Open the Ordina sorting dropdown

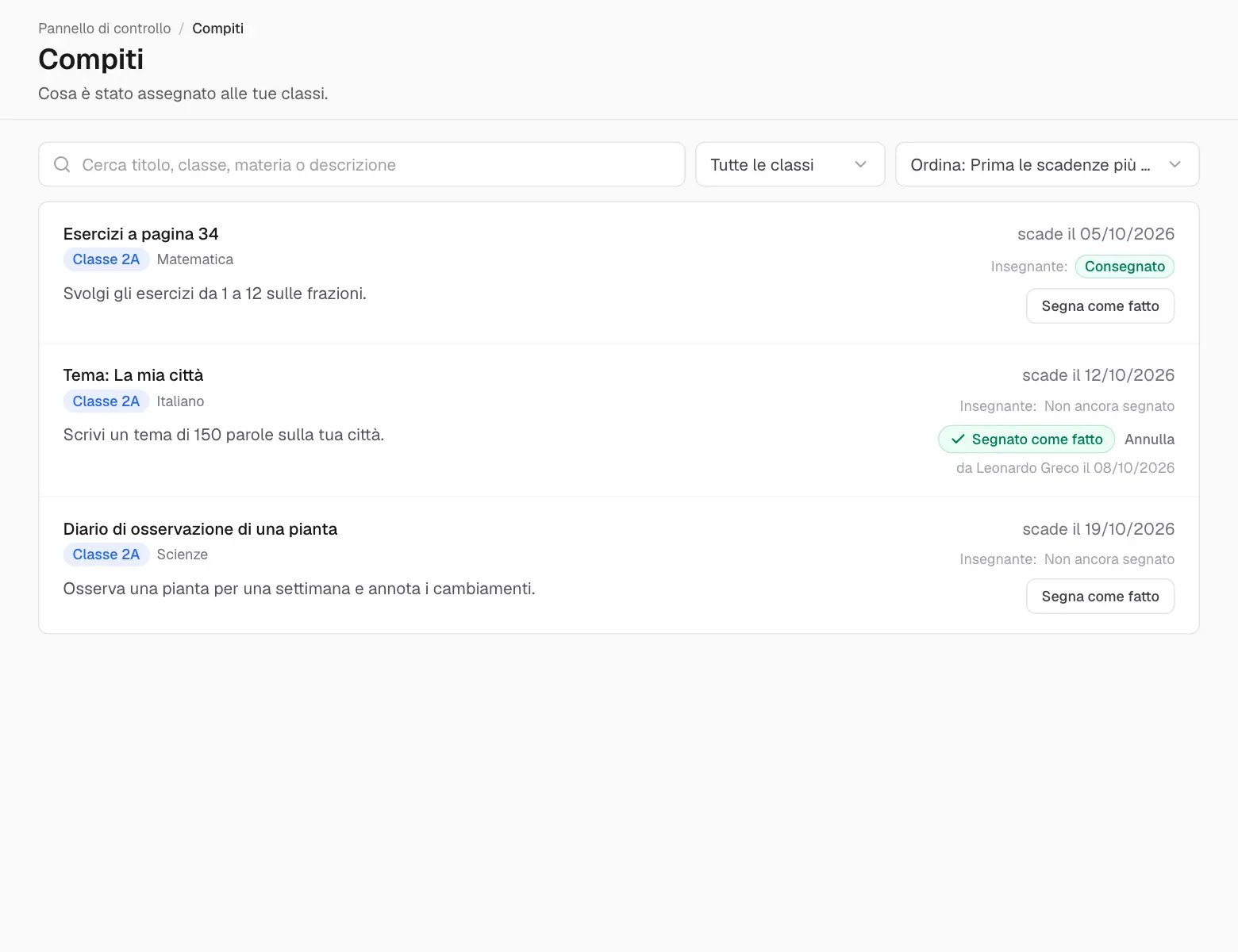1047,164
